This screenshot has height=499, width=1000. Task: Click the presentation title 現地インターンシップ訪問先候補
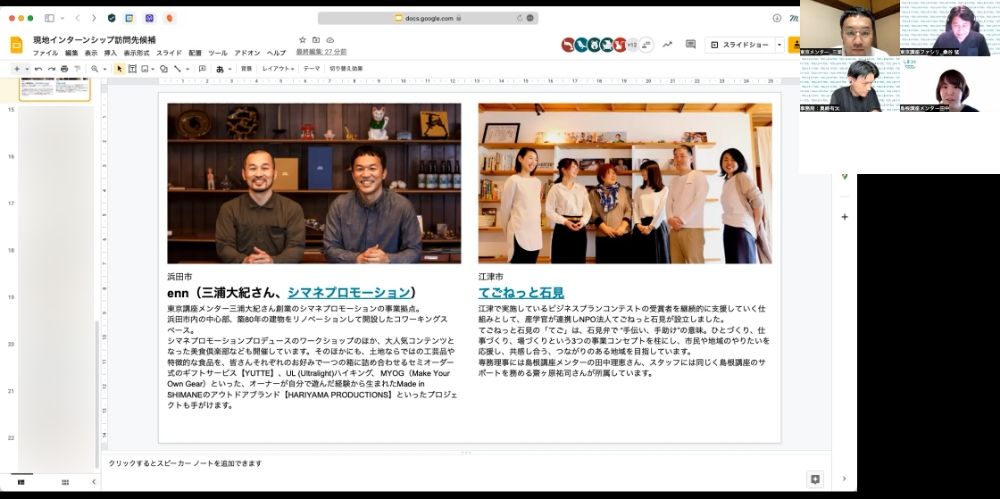click(x=94, y=40)
